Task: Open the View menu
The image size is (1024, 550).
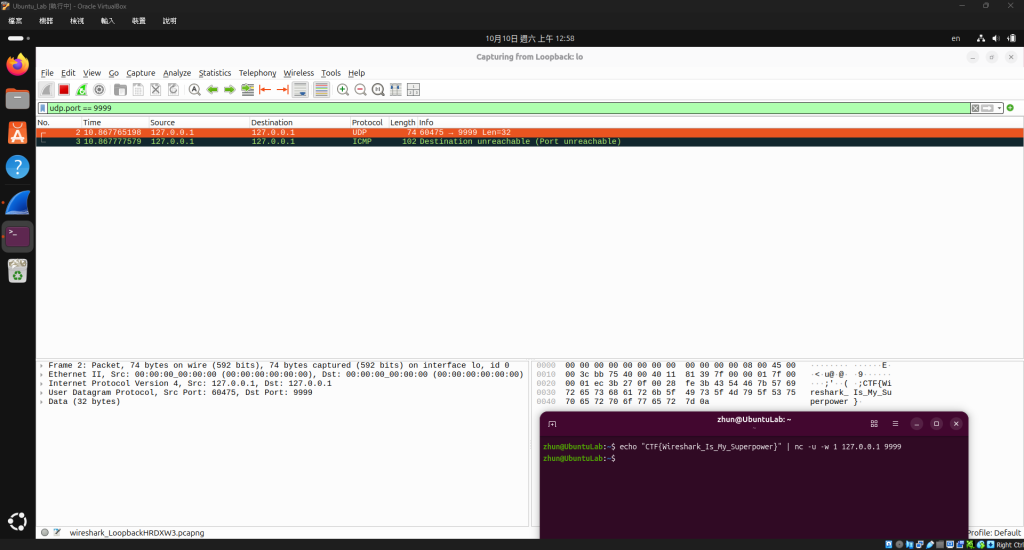Action: click(x=91, y=73)
